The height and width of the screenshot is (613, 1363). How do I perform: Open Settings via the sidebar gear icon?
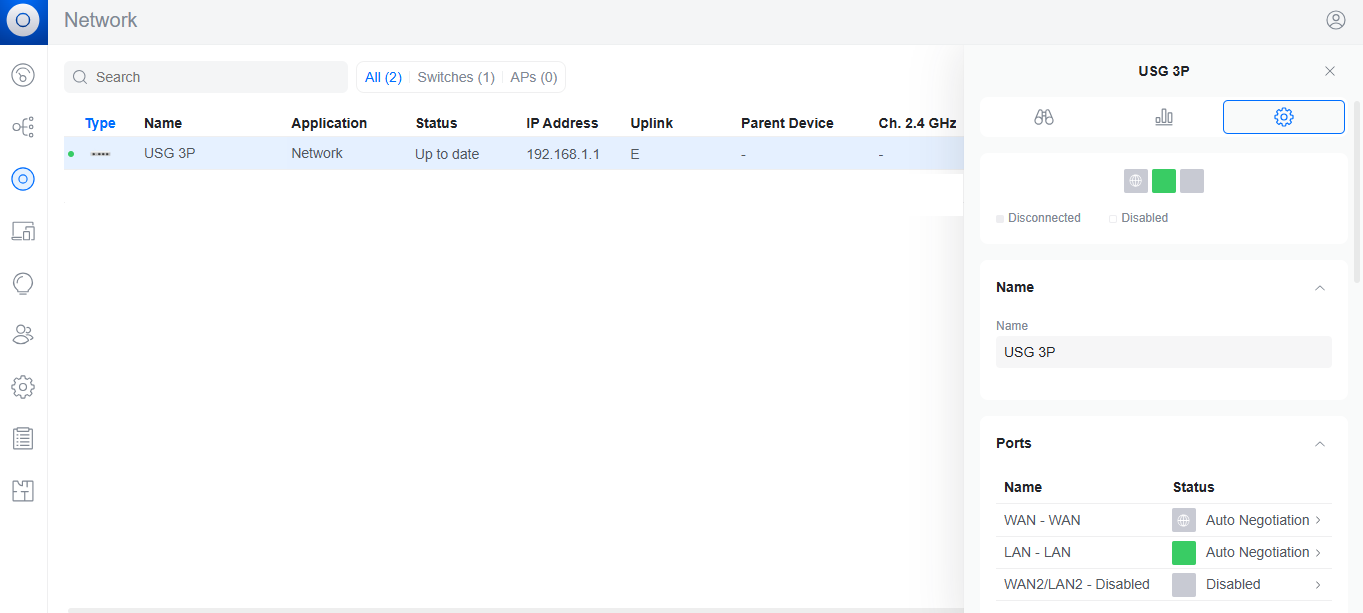pos(23,387)
